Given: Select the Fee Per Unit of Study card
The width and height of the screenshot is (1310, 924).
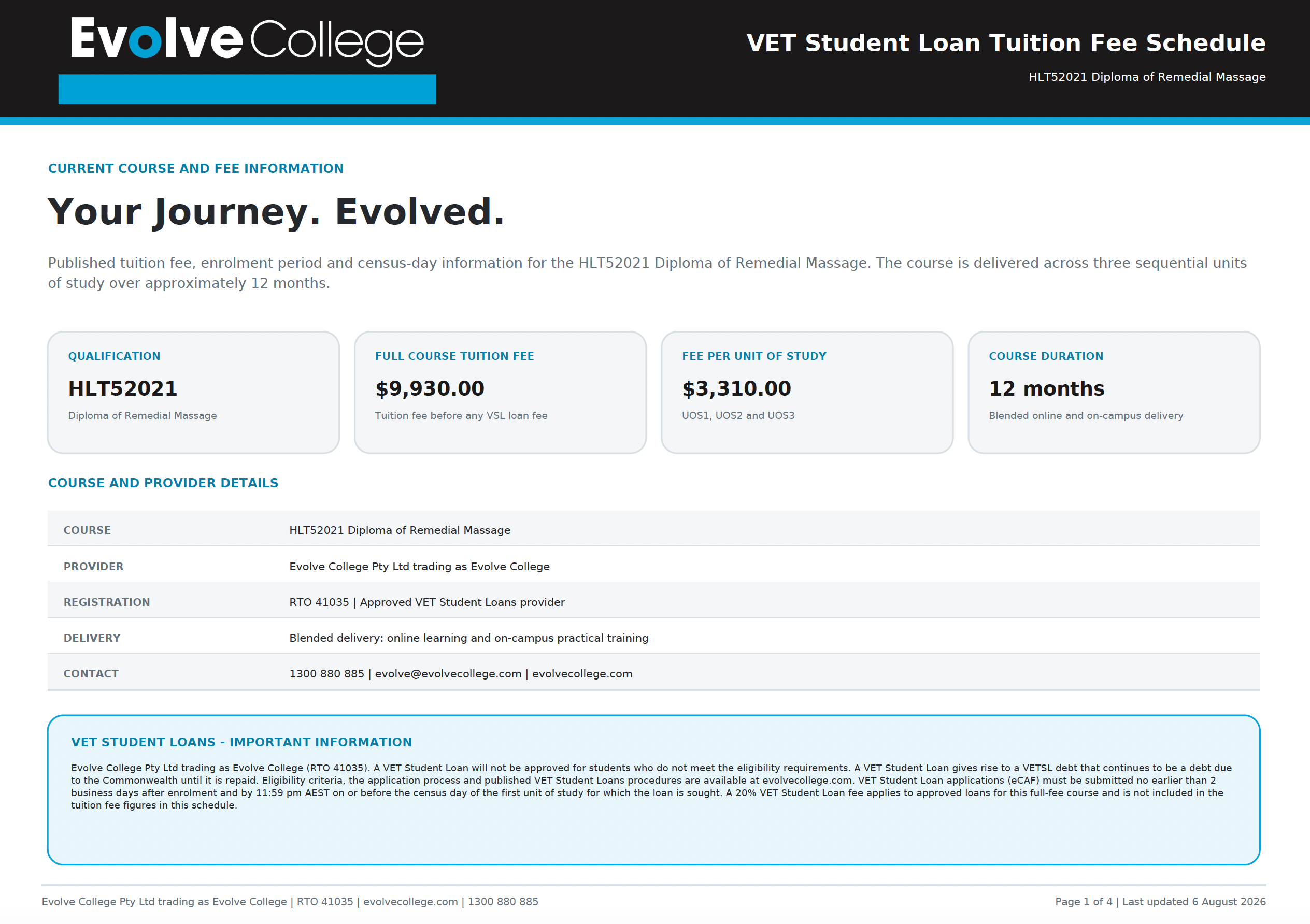Looking at the screenshot, I should (807, 393).
